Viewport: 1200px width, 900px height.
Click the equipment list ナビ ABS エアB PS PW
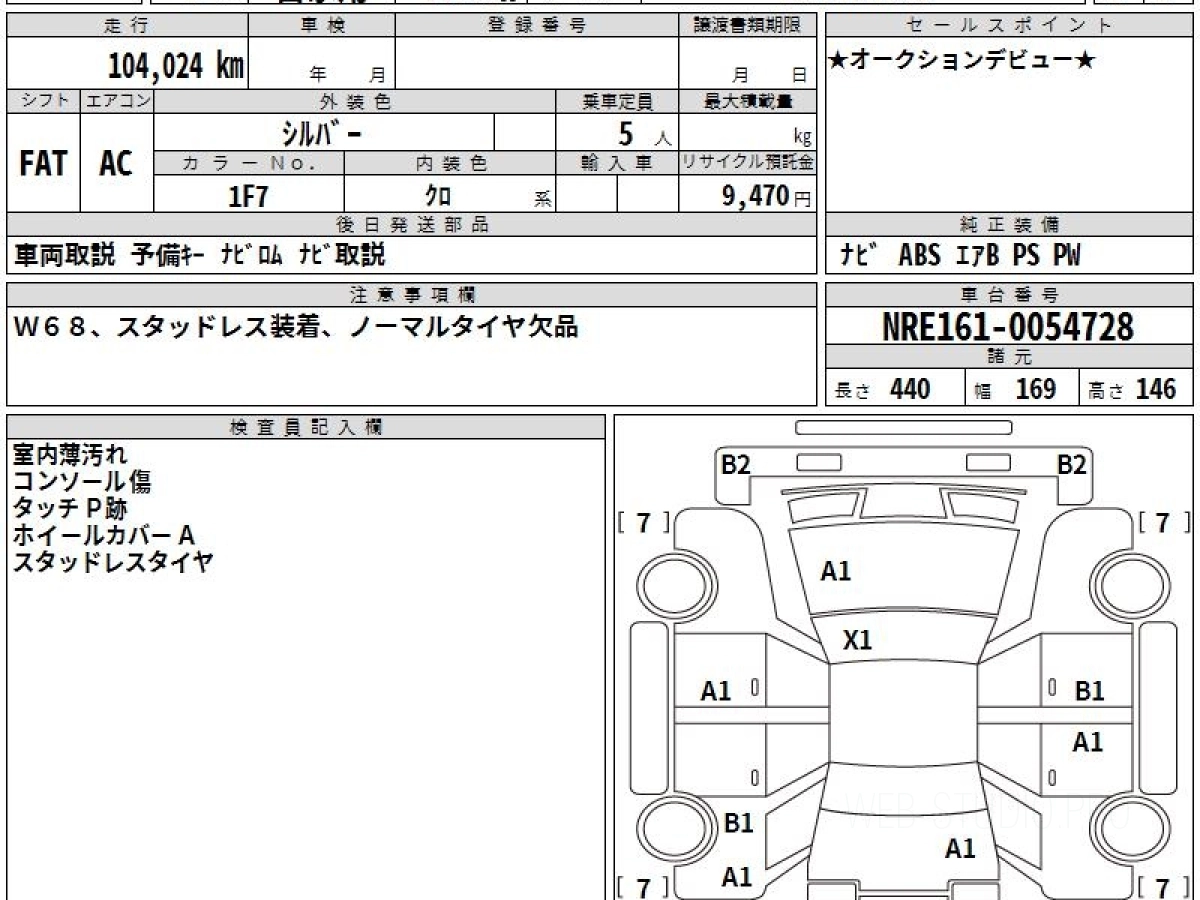coord(960,255)
